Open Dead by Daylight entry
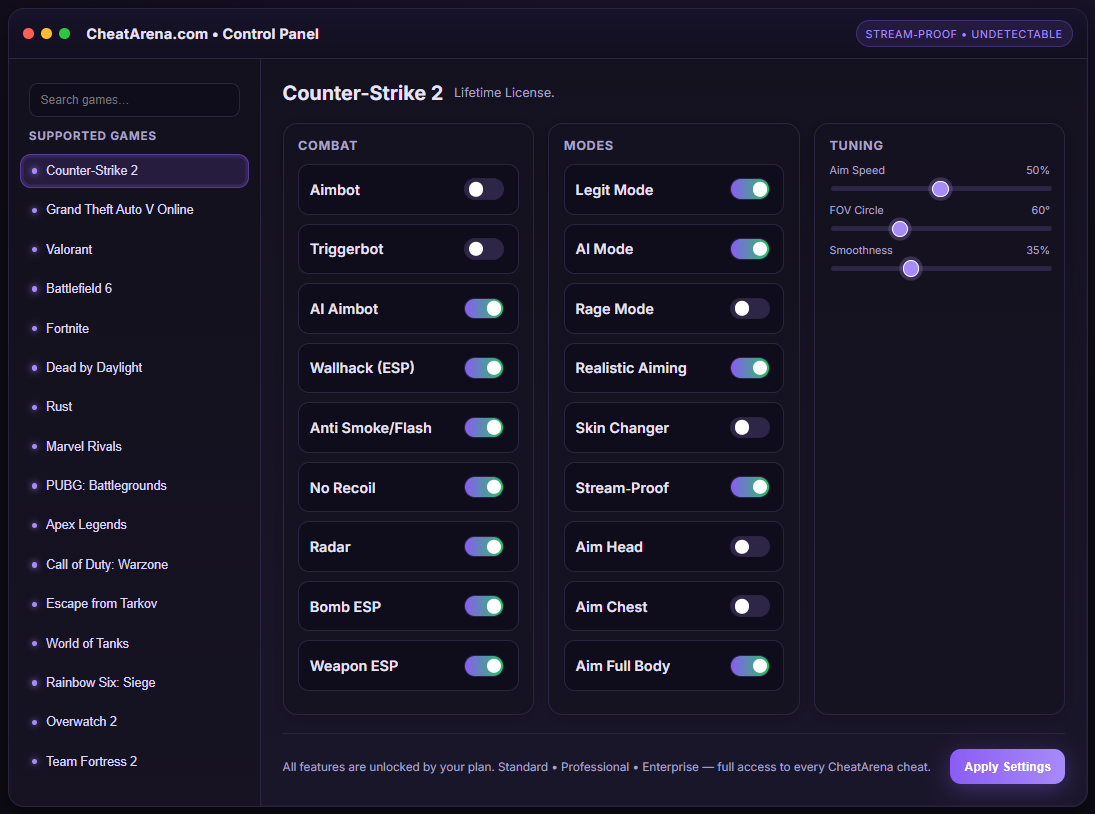Viewport: 1095px width, 814px height. (134, 367)
